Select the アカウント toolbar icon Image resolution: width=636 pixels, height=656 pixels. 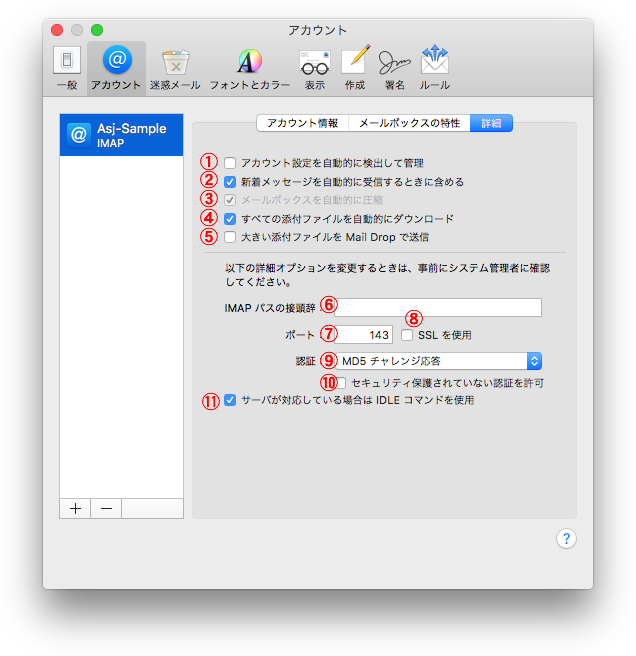pyautogui.click(x=116, y=68)
